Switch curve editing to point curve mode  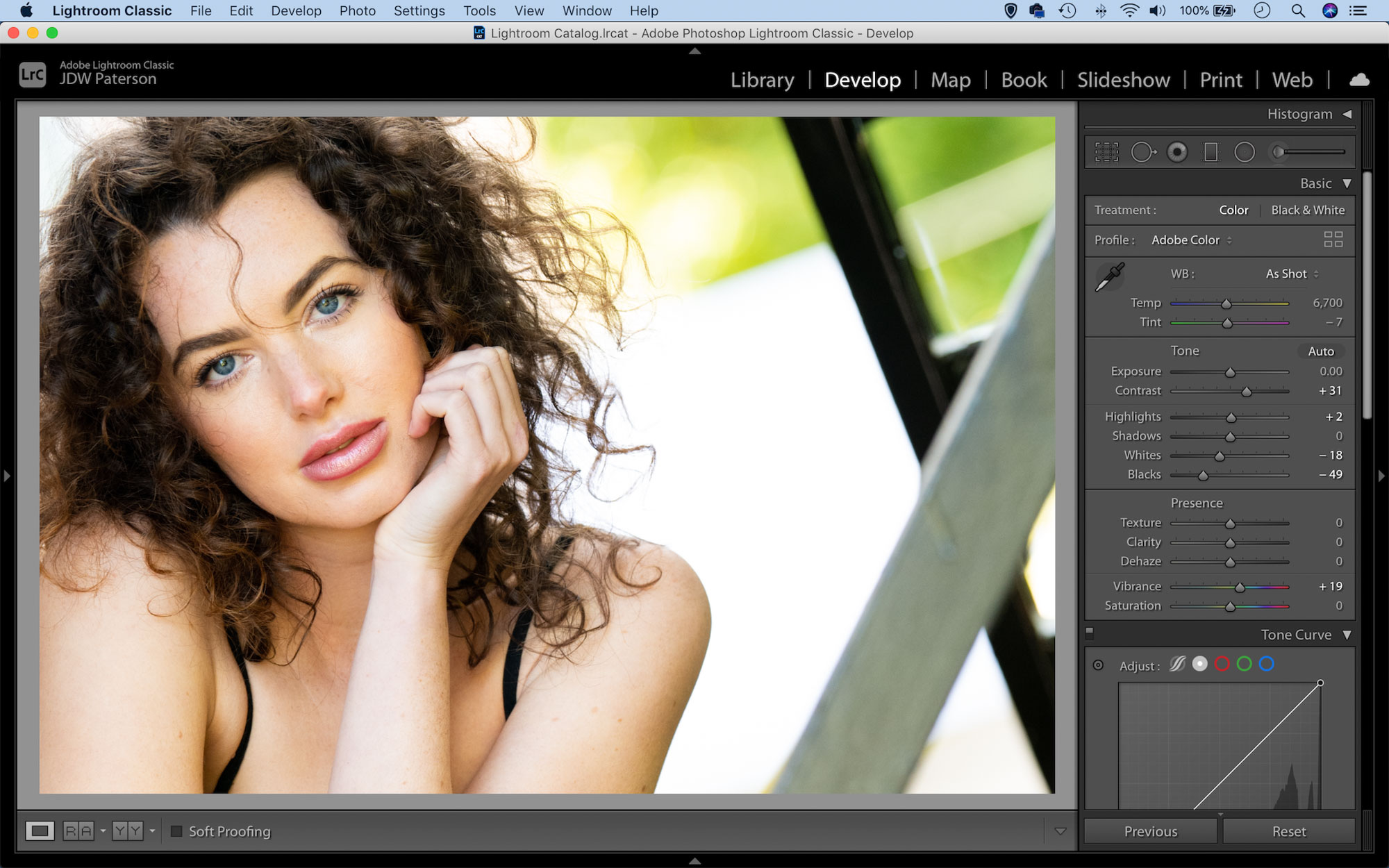tap(1200, 665)
